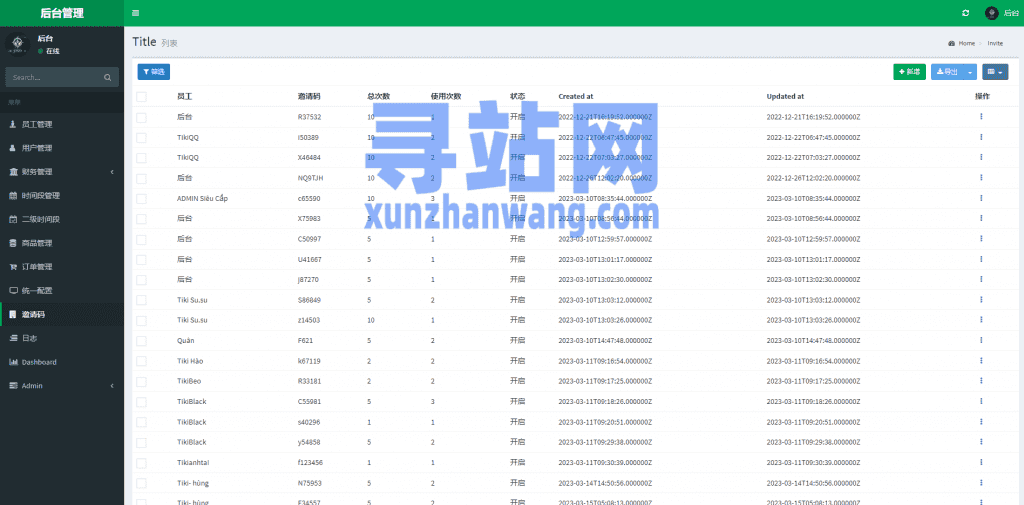Open actions menu for code X75983

coord(981,218)
